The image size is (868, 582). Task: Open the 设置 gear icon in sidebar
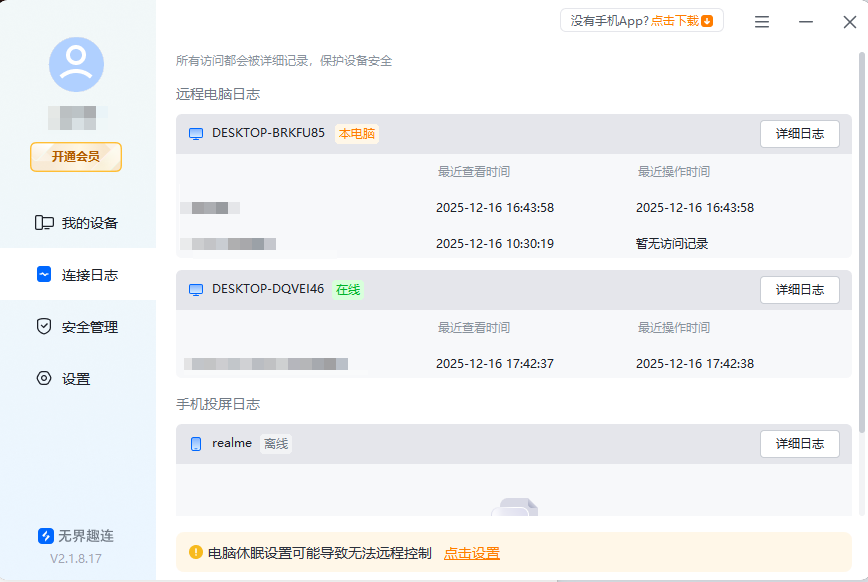pyautogui.click(x=42, y=378)
